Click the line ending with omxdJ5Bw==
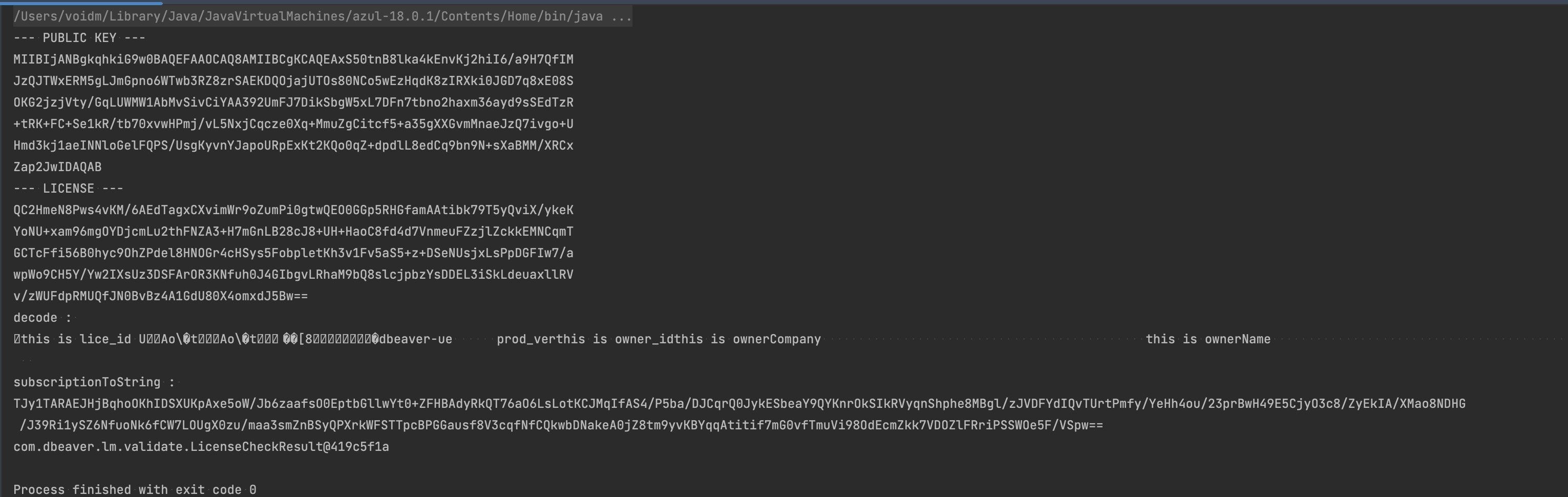This screenshot has width=1568, height=497. pos(161,296)
